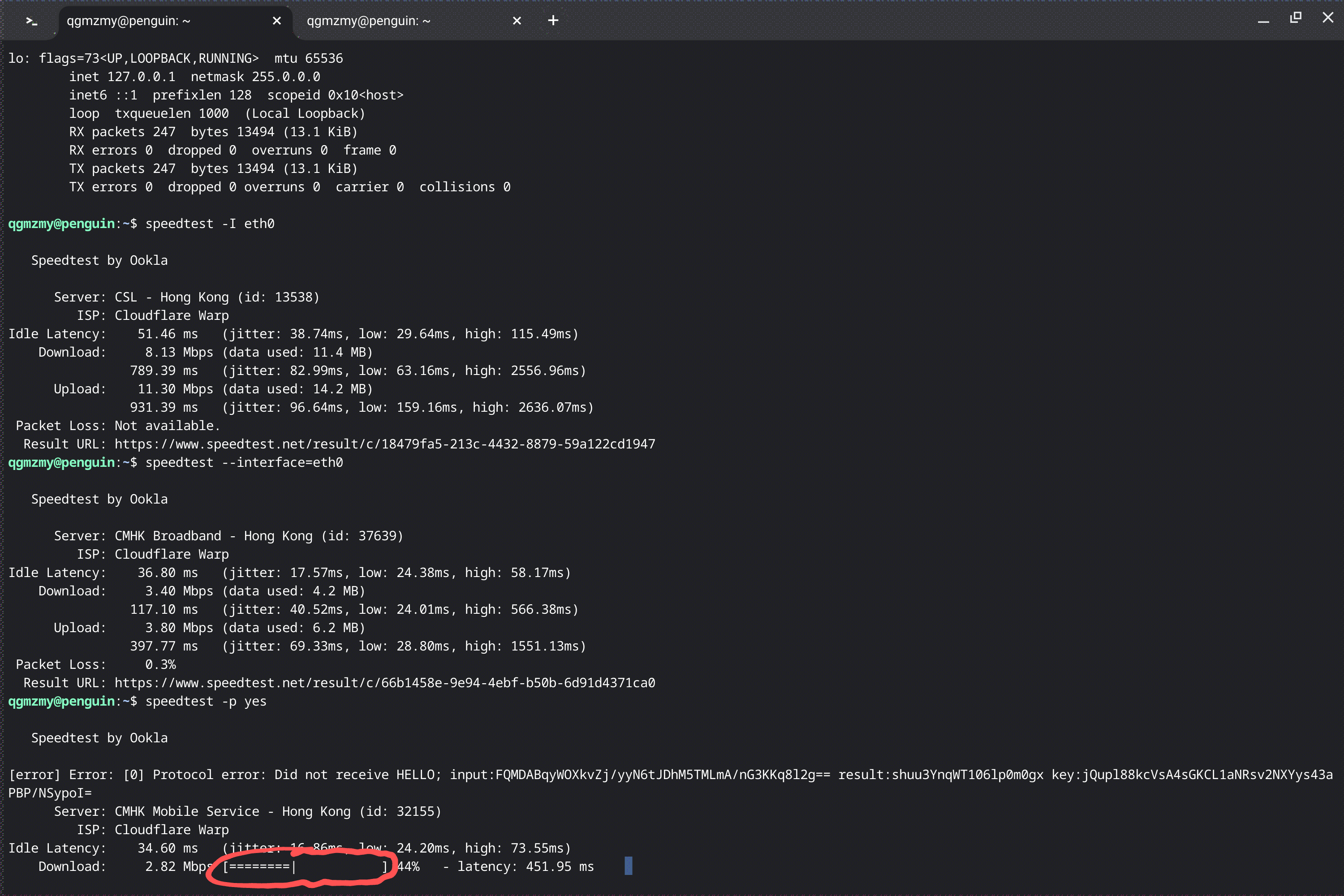Click the 'RX packets 247' line
Image resolution: width=1344 pixels, height=896 pixels.
(x=213, y=132)
